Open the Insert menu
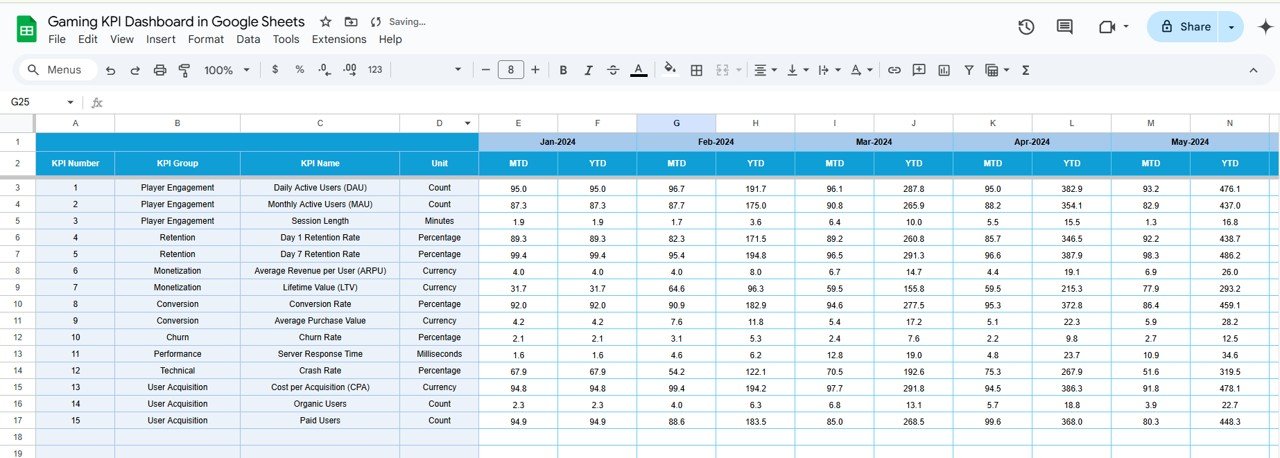The height and width of the screenshot is (458, 1280). pos(161,39)
